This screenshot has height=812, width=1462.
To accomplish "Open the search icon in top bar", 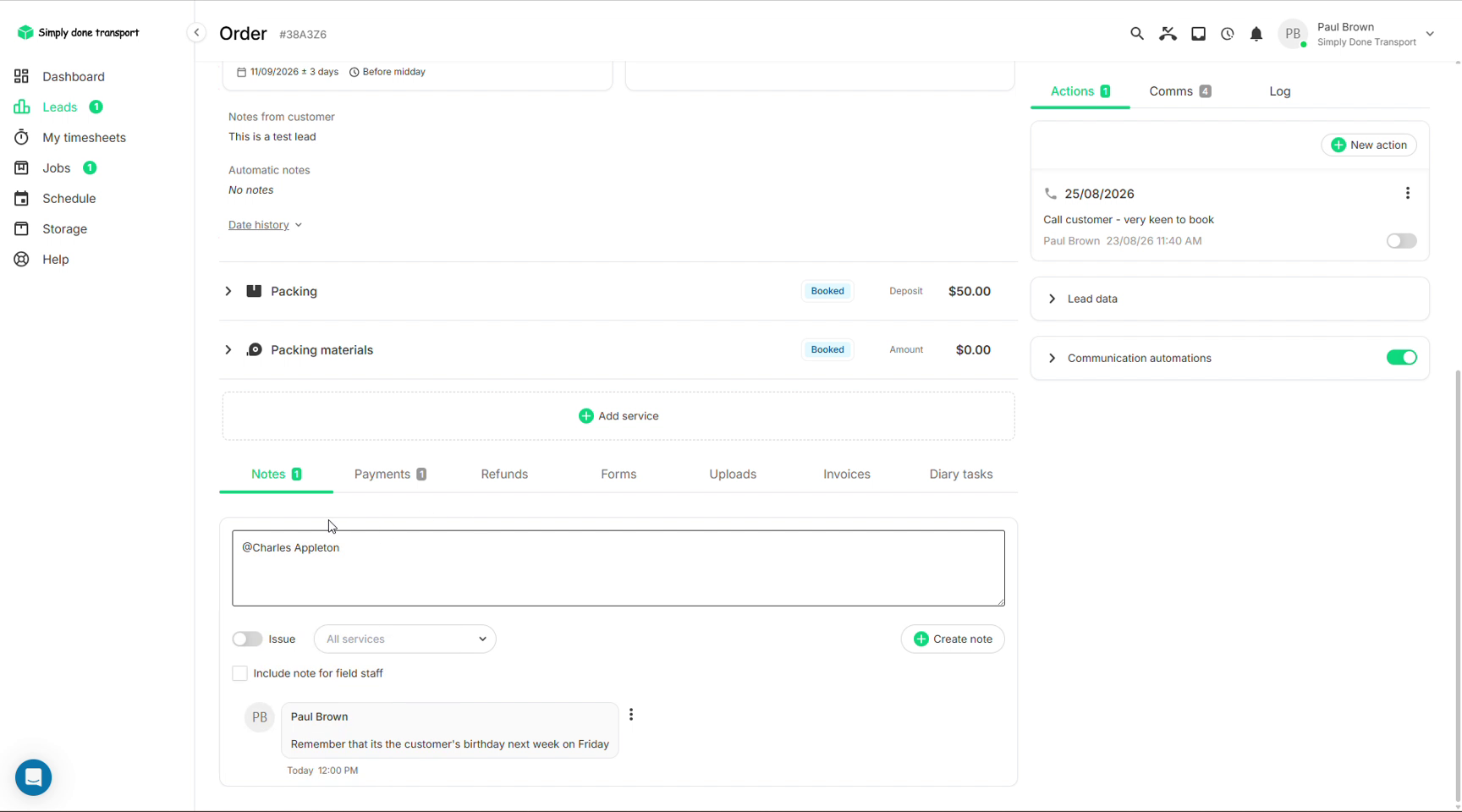I will pos(1136,34).
